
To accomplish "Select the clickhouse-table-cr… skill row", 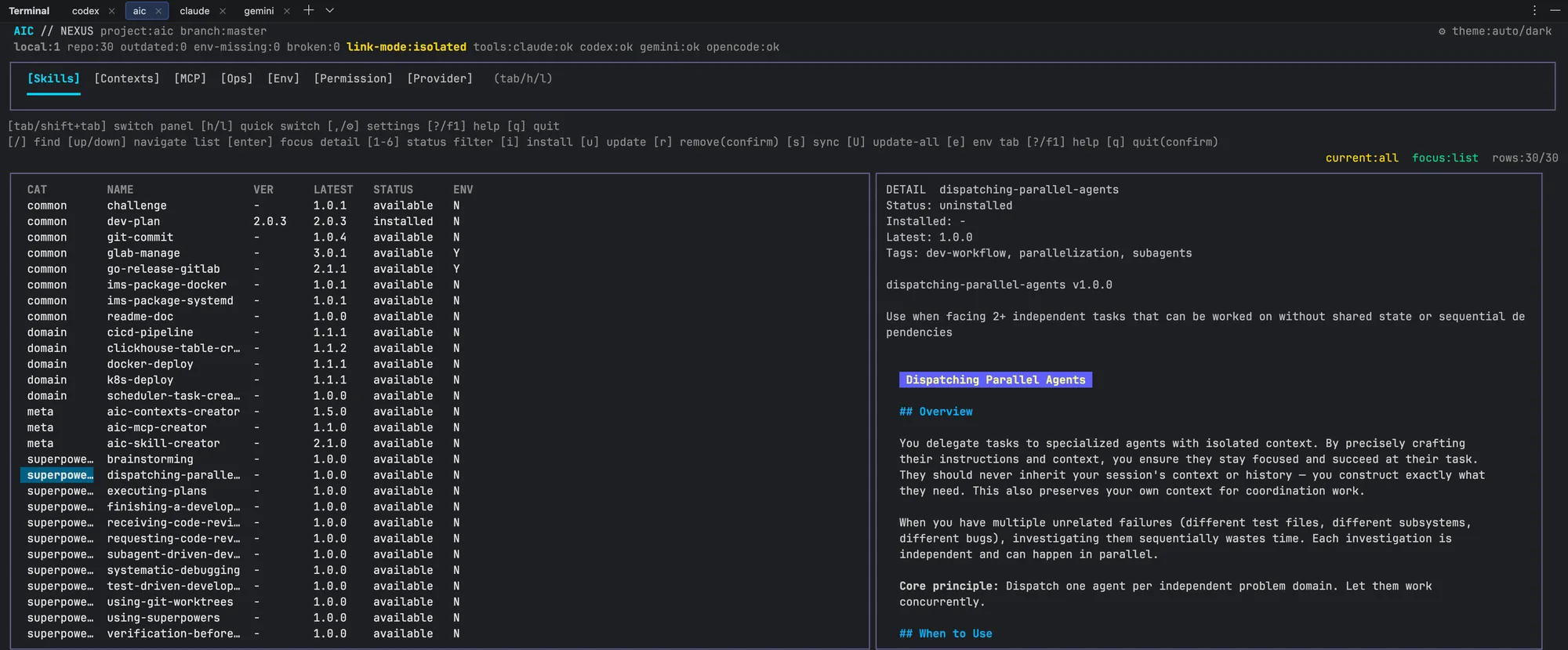I will 244,348.
